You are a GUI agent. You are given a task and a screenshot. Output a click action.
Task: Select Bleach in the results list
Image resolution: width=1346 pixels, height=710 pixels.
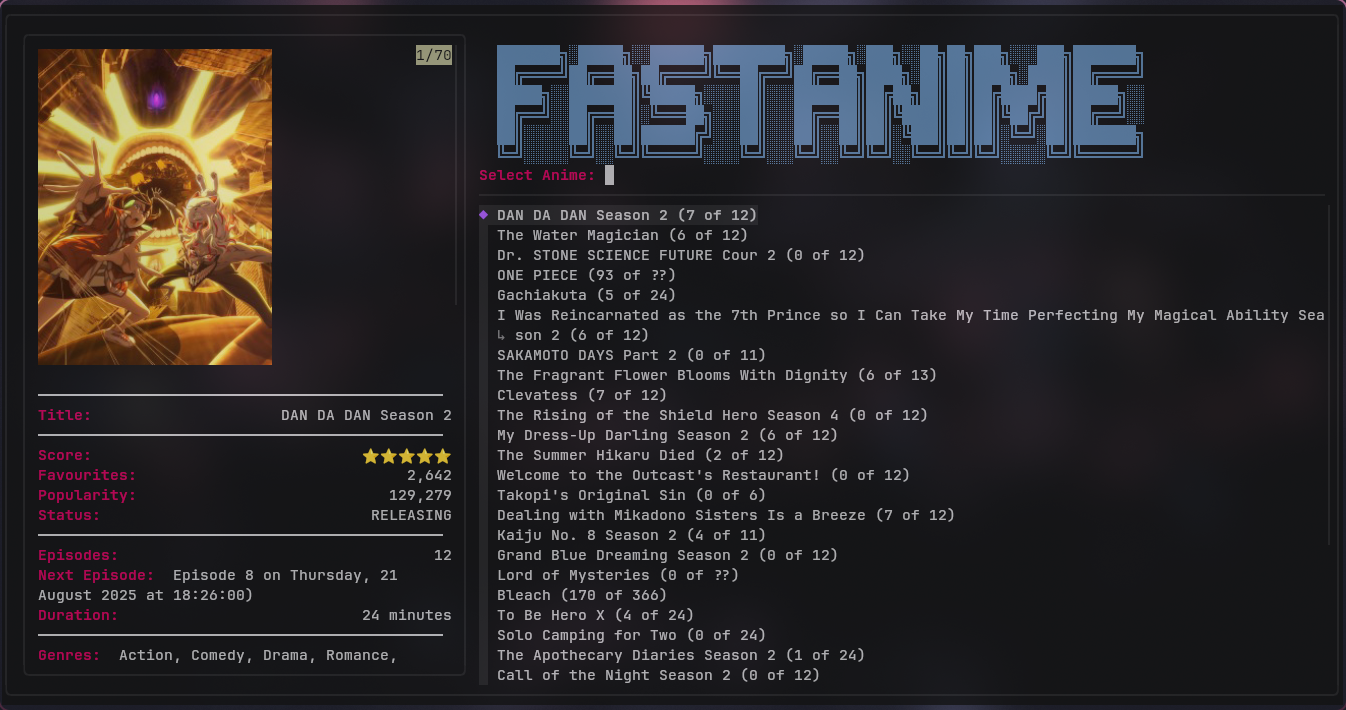tap(580, 595)
